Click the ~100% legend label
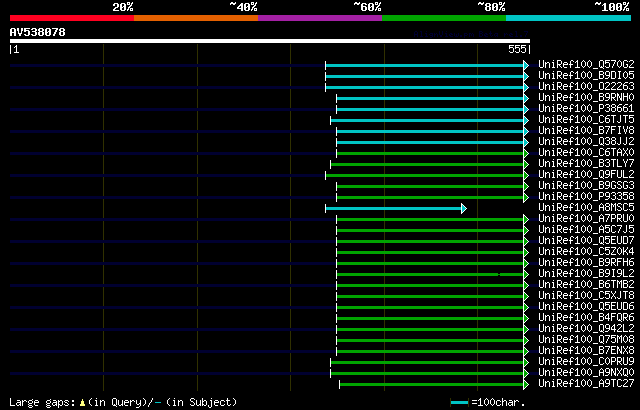The height and width of the screenshot is (410, 640). click(x=611, y=7)
